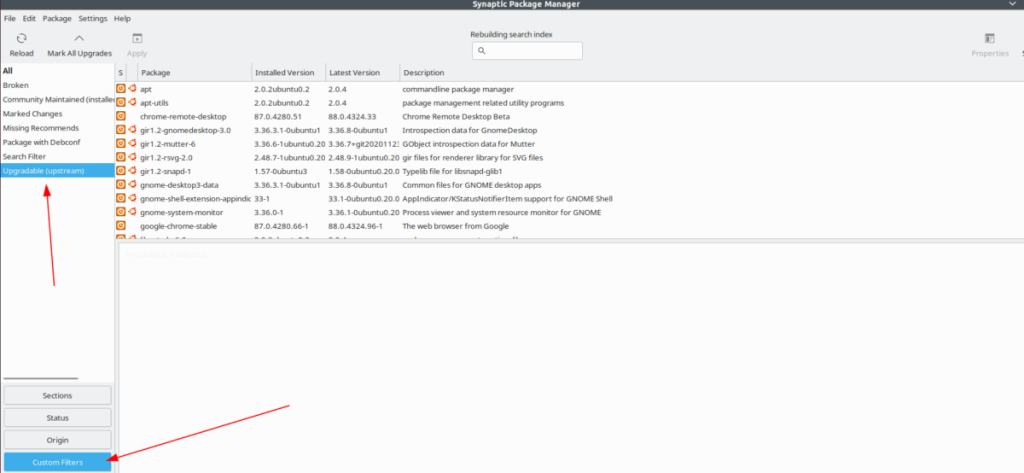Toggle the status checkbox for apt-utils

pyautogui.click(x=121, y=103)
